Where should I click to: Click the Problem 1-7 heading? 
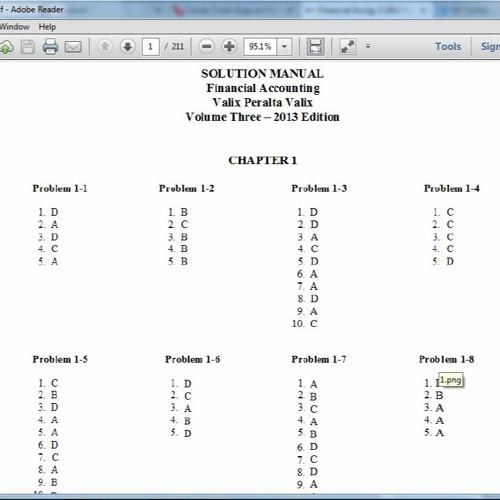[319, 359]
